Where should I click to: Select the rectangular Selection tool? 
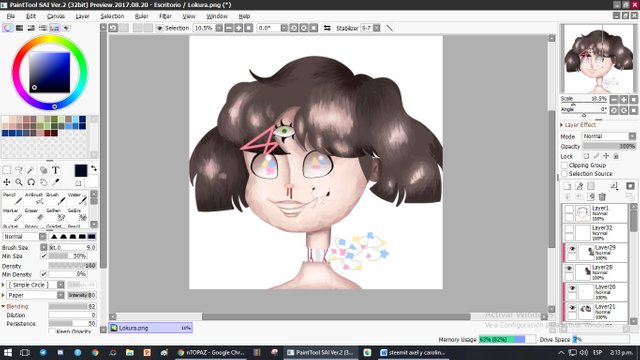point(7,170)
